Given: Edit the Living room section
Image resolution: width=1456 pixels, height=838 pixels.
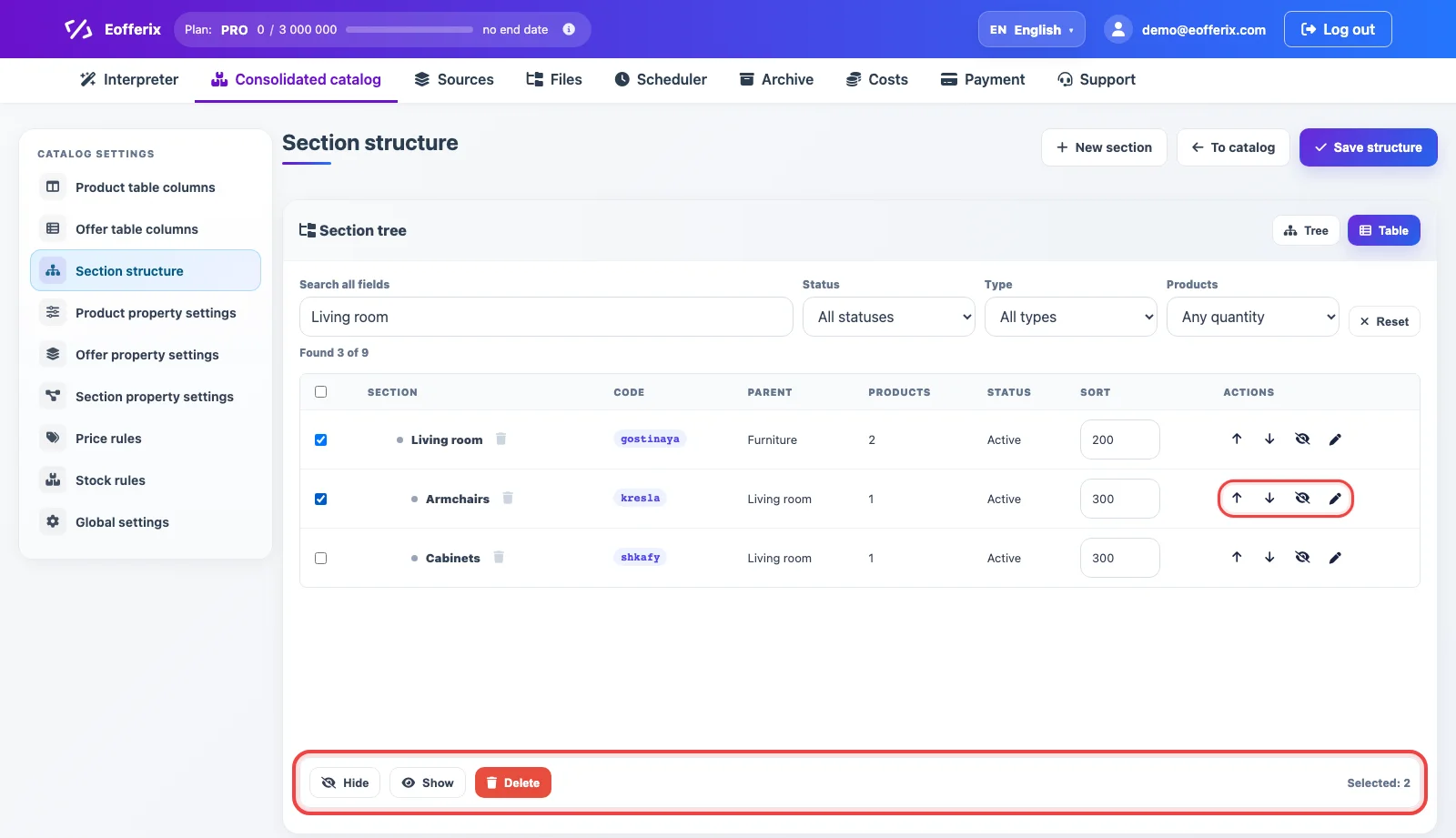Looking at the screenshot, I should point(1335,439).
